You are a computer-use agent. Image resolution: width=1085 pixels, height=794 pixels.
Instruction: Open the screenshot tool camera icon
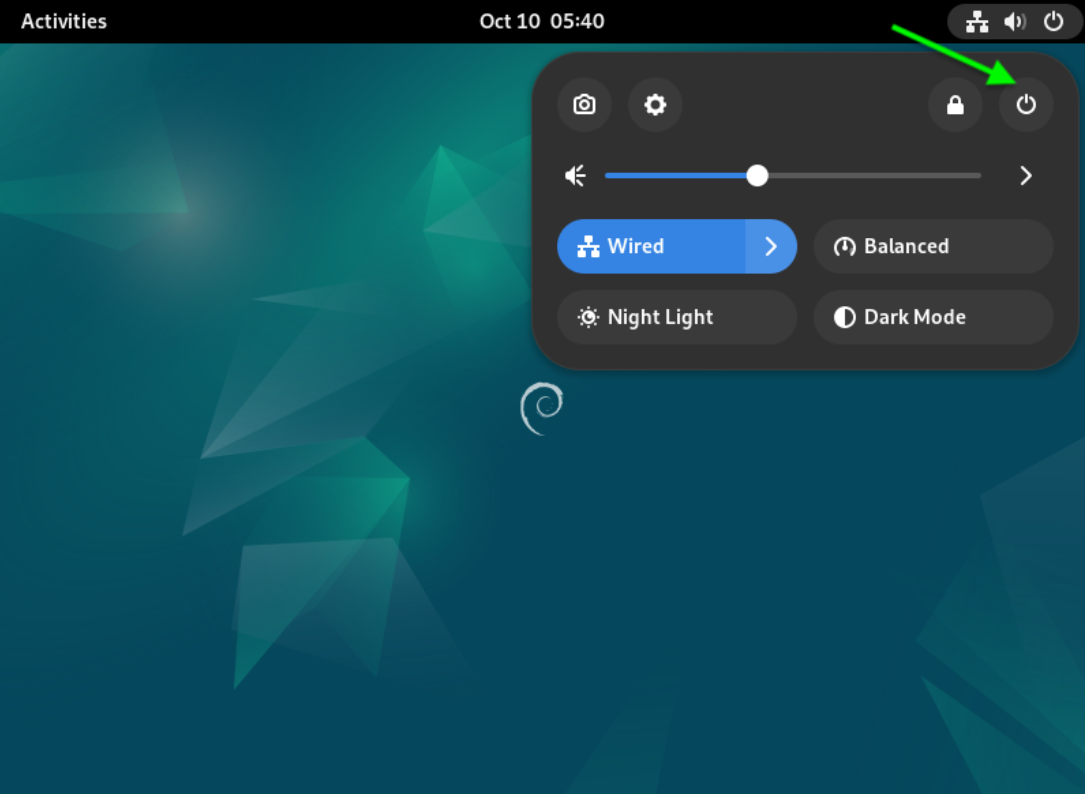pyautogui.click(x=584, y=105)
